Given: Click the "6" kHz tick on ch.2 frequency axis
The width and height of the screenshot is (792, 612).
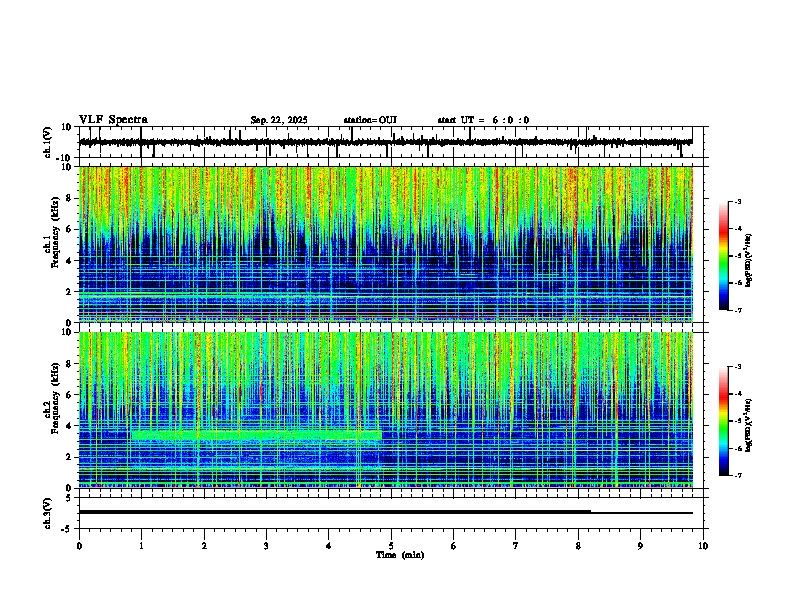Looking at the screenshot, I should 70,394.
